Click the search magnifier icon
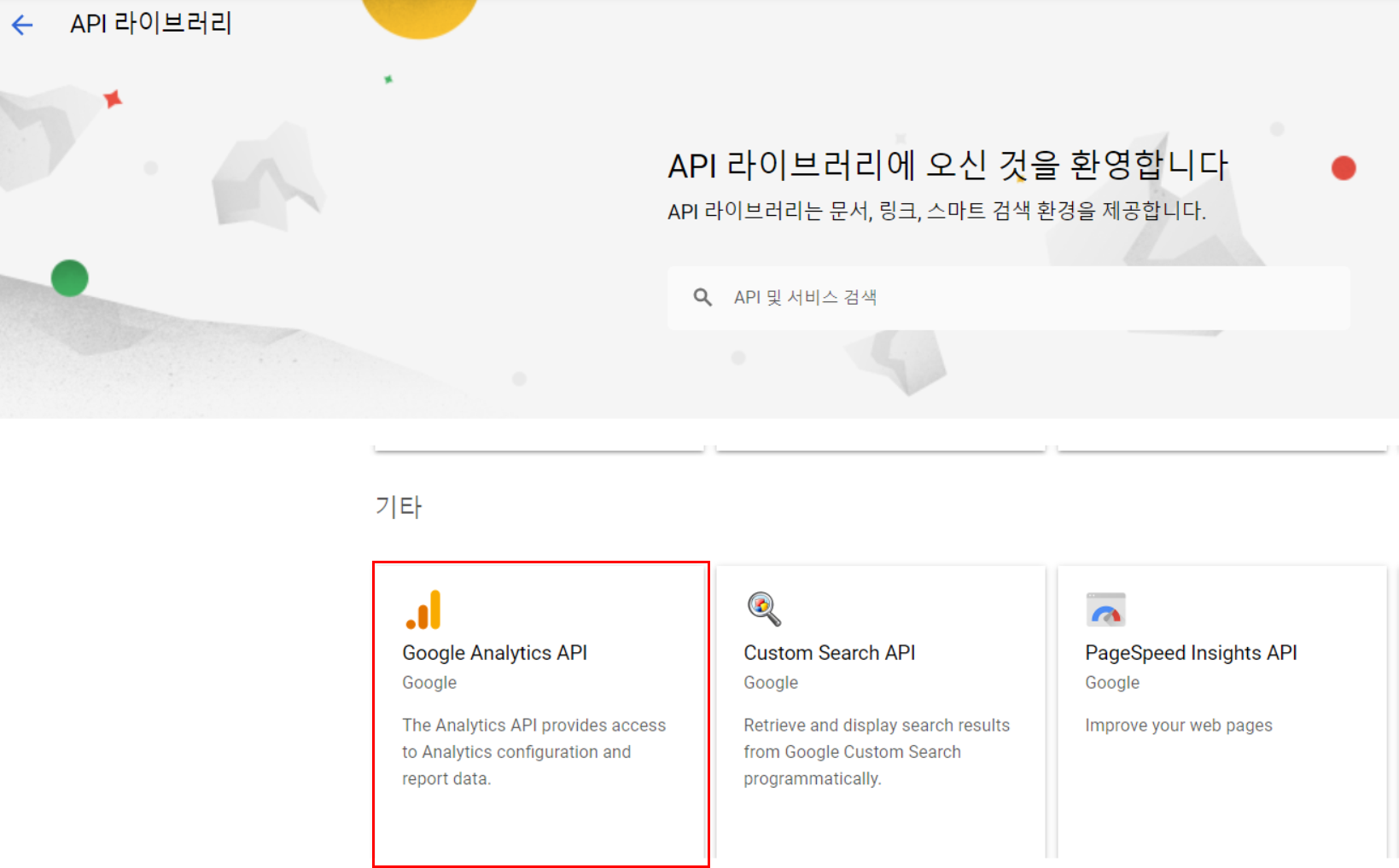The image size is (1399, 868). click(702, 297)
